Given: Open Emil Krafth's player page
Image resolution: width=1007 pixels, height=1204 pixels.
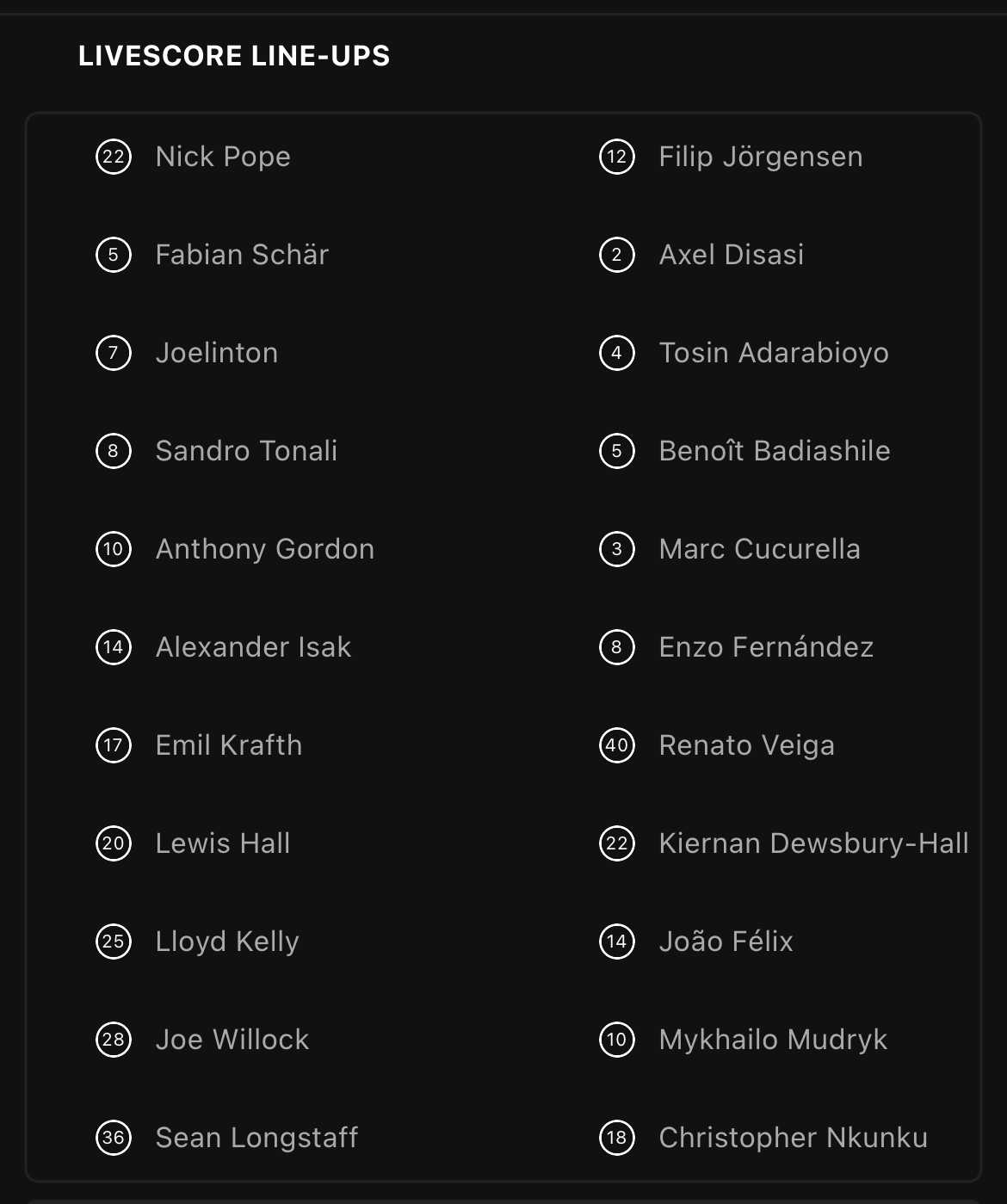Looking at the screenshot, I should (229, 745).
